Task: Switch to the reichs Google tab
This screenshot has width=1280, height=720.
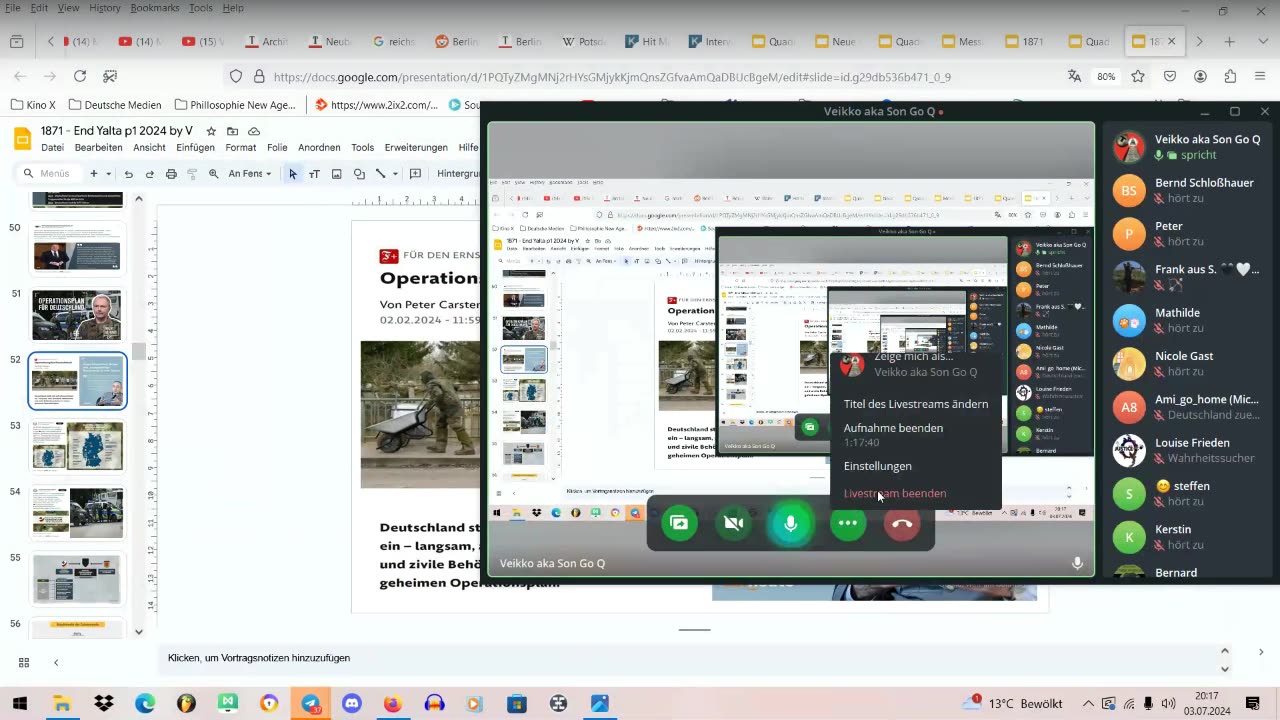Action: 393,42
